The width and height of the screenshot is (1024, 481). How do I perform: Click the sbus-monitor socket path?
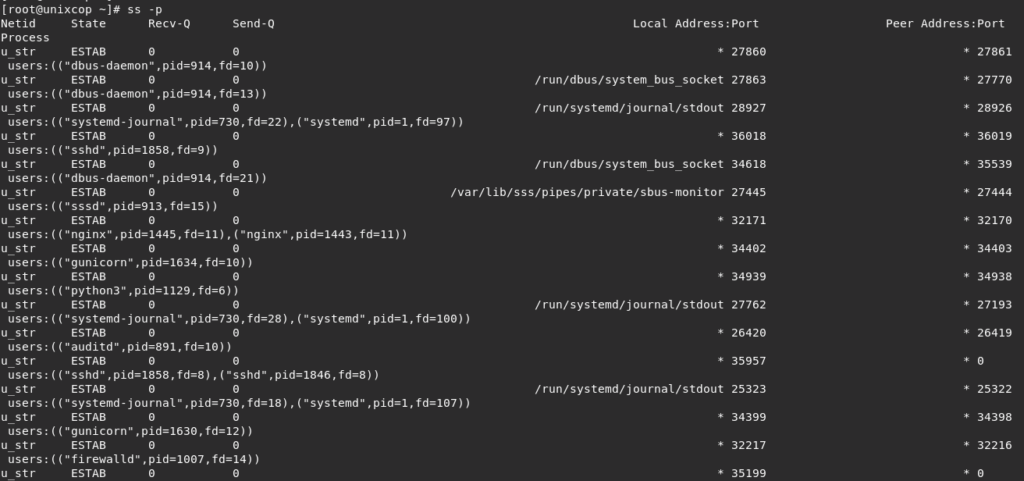[587, 192]
